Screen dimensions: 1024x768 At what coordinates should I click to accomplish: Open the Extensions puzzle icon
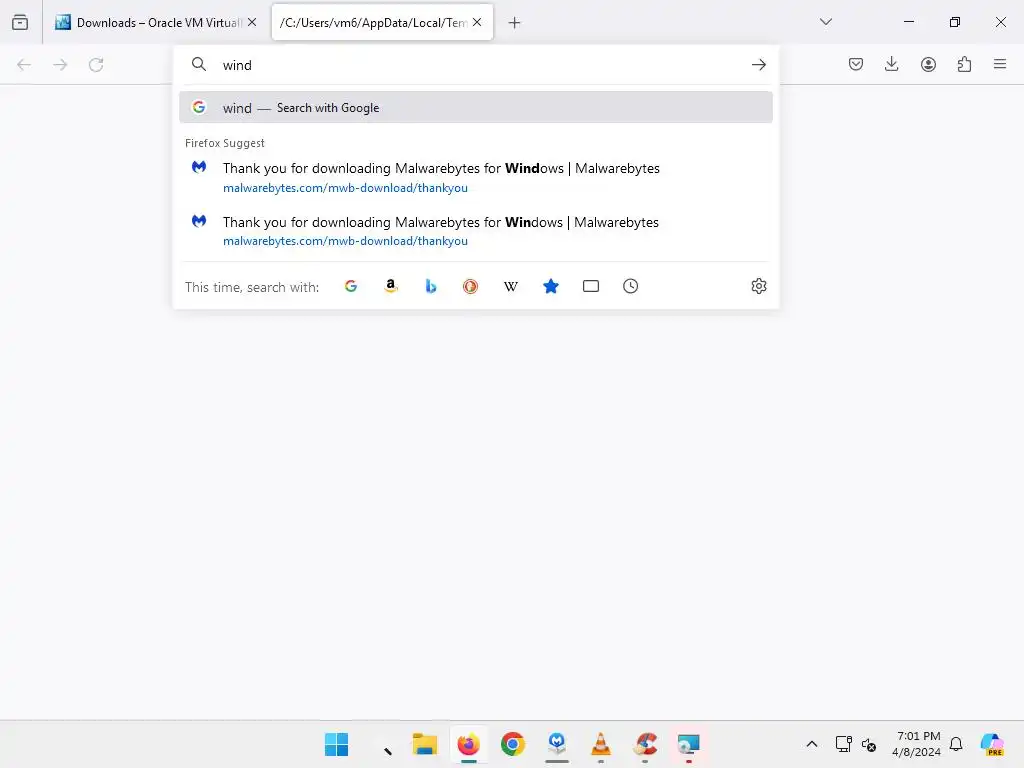(964, 64)
